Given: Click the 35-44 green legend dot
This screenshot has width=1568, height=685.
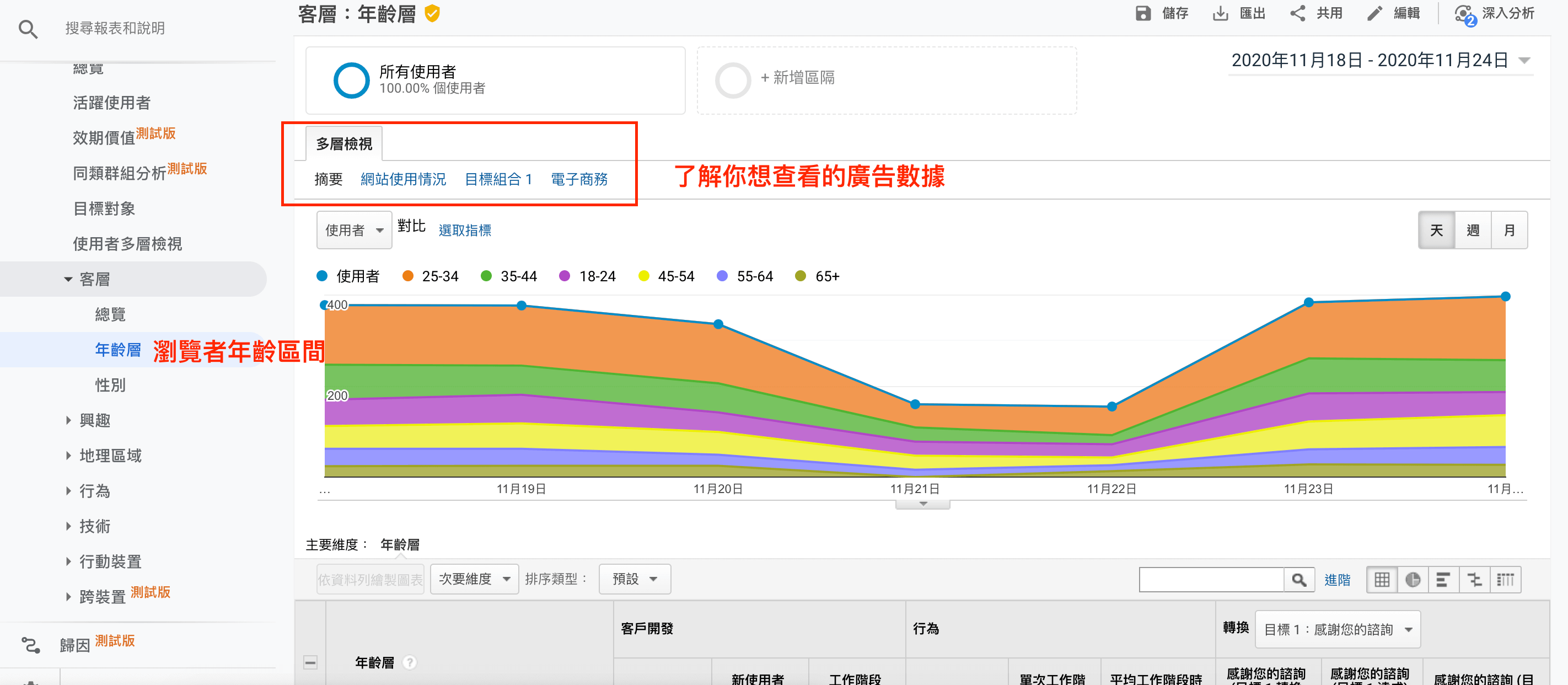Looking at the screenshot, I should coord(486,276).
